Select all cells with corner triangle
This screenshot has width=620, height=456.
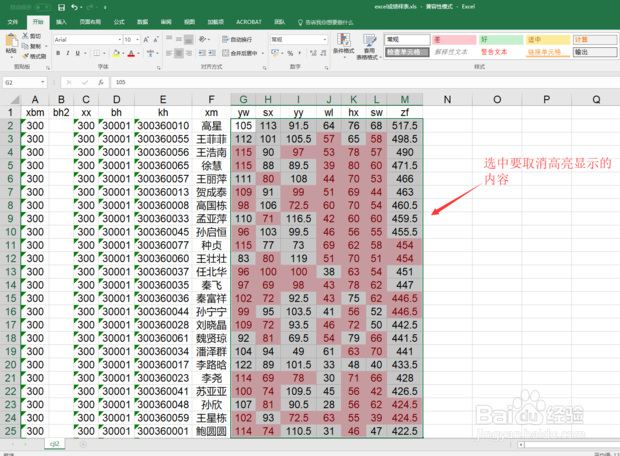pyautogui.click(x=13, y=100)
